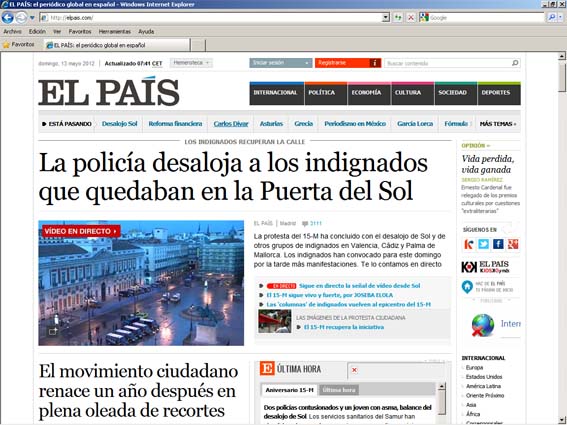
Task: Open the Puerta del Sol live video image
Action: (x=141, y=283)
